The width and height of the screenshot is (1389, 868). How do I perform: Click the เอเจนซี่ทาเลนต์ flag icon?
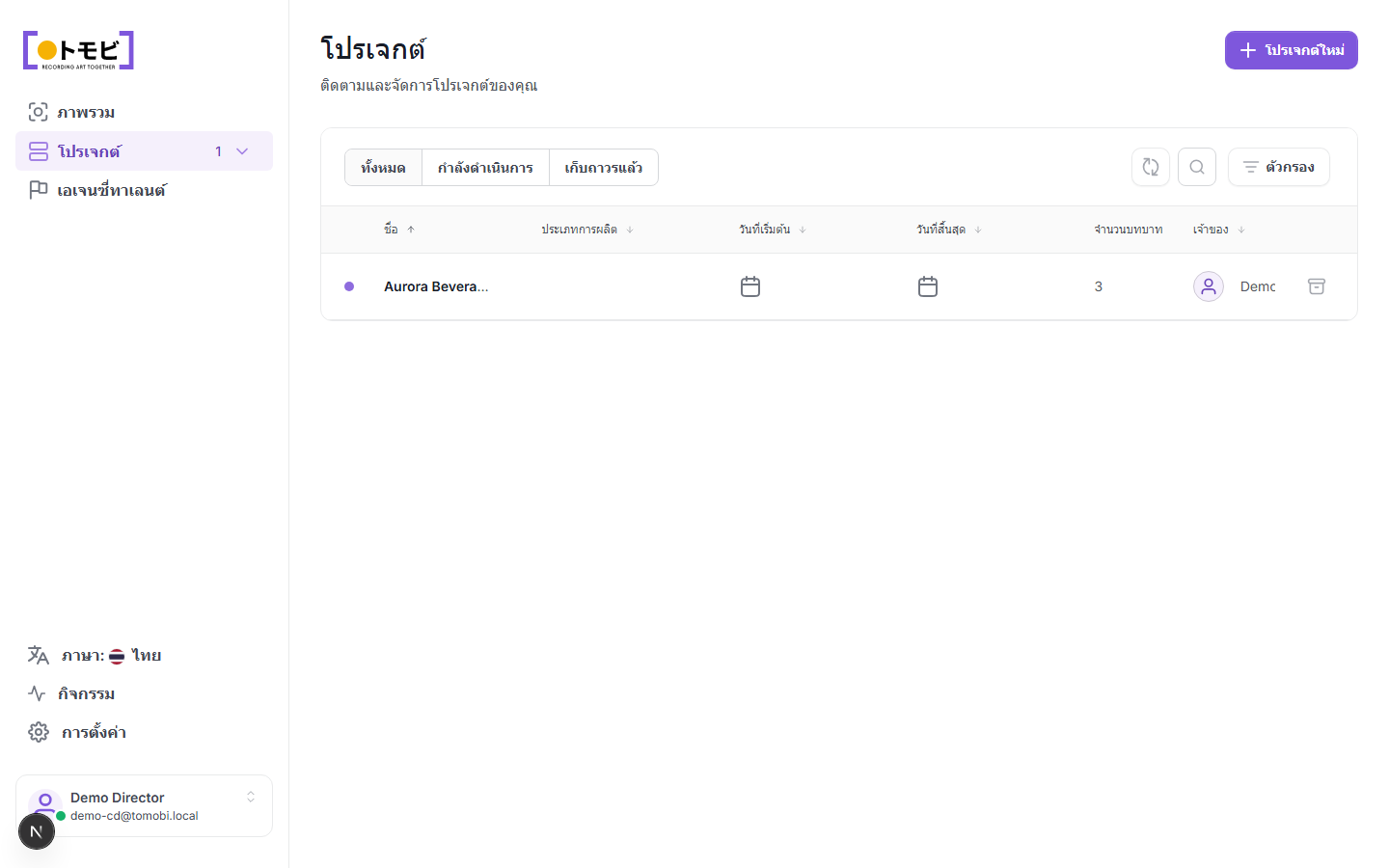(38, 190)
